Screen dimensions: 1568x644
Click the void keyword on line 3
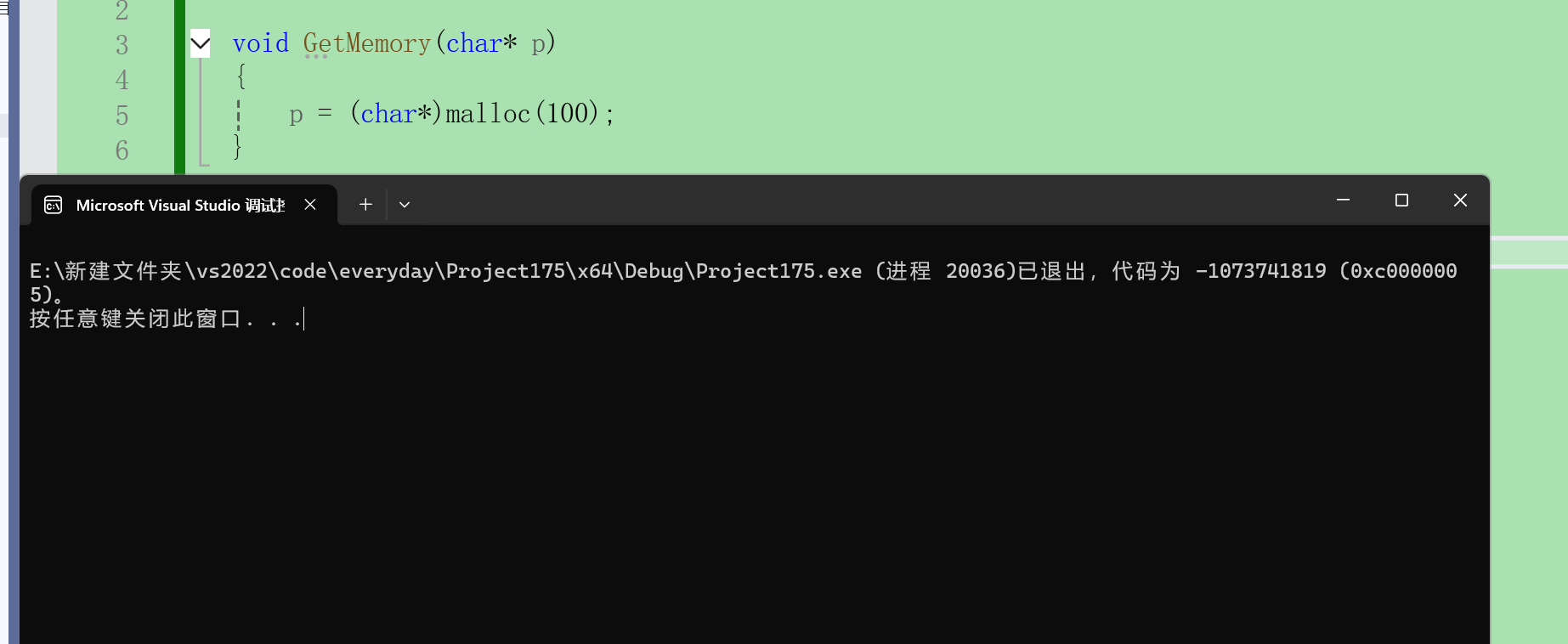coord(261,43)
